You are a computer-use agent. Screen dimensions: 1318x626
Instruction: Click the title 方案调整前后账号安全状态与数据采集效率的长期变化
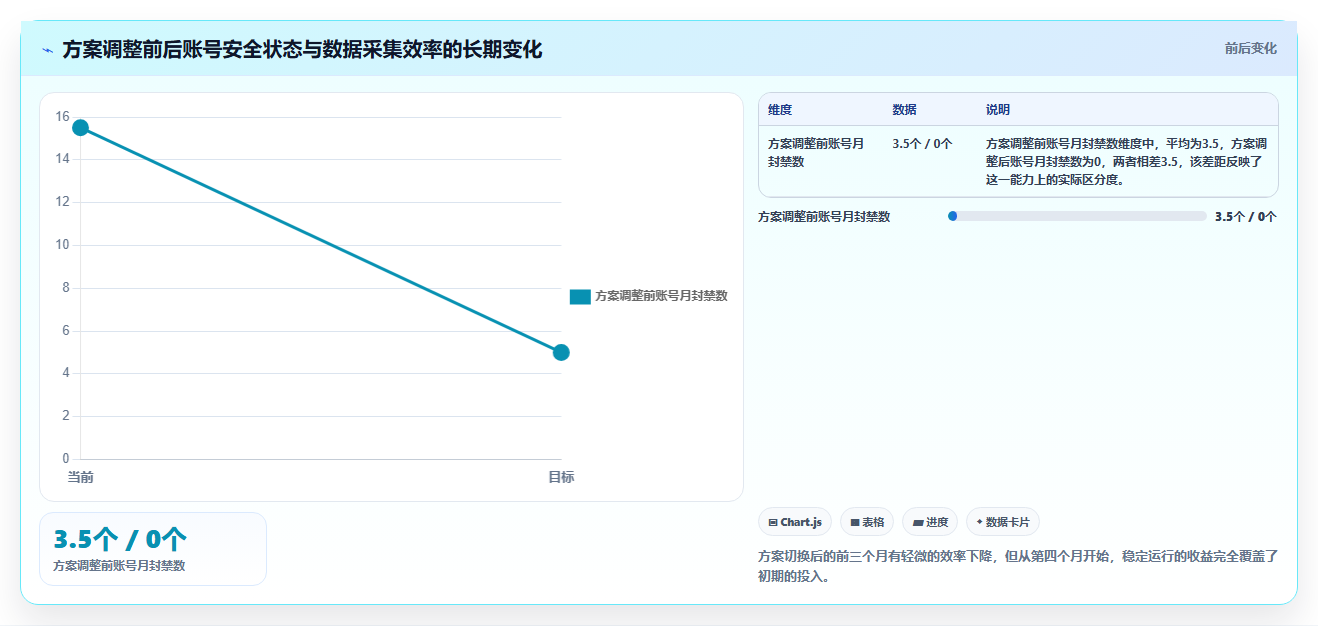(x=302, y=49)
